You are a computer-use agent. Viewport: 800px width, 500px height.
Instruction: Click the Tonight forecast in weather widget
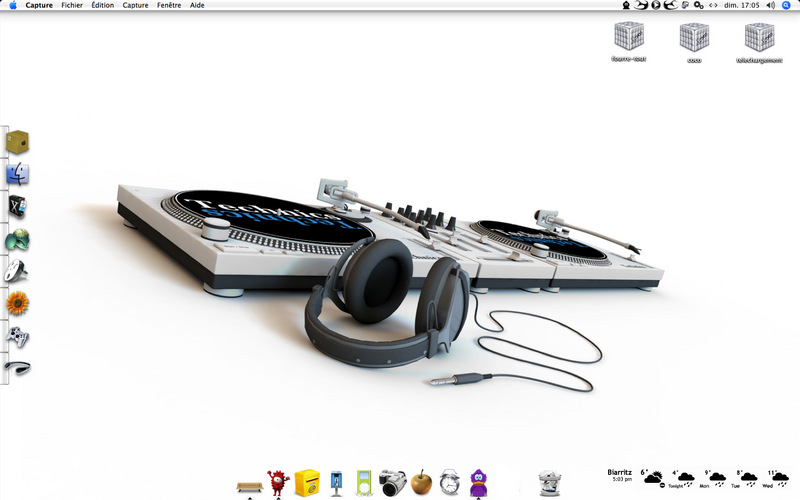coord(682,479)
